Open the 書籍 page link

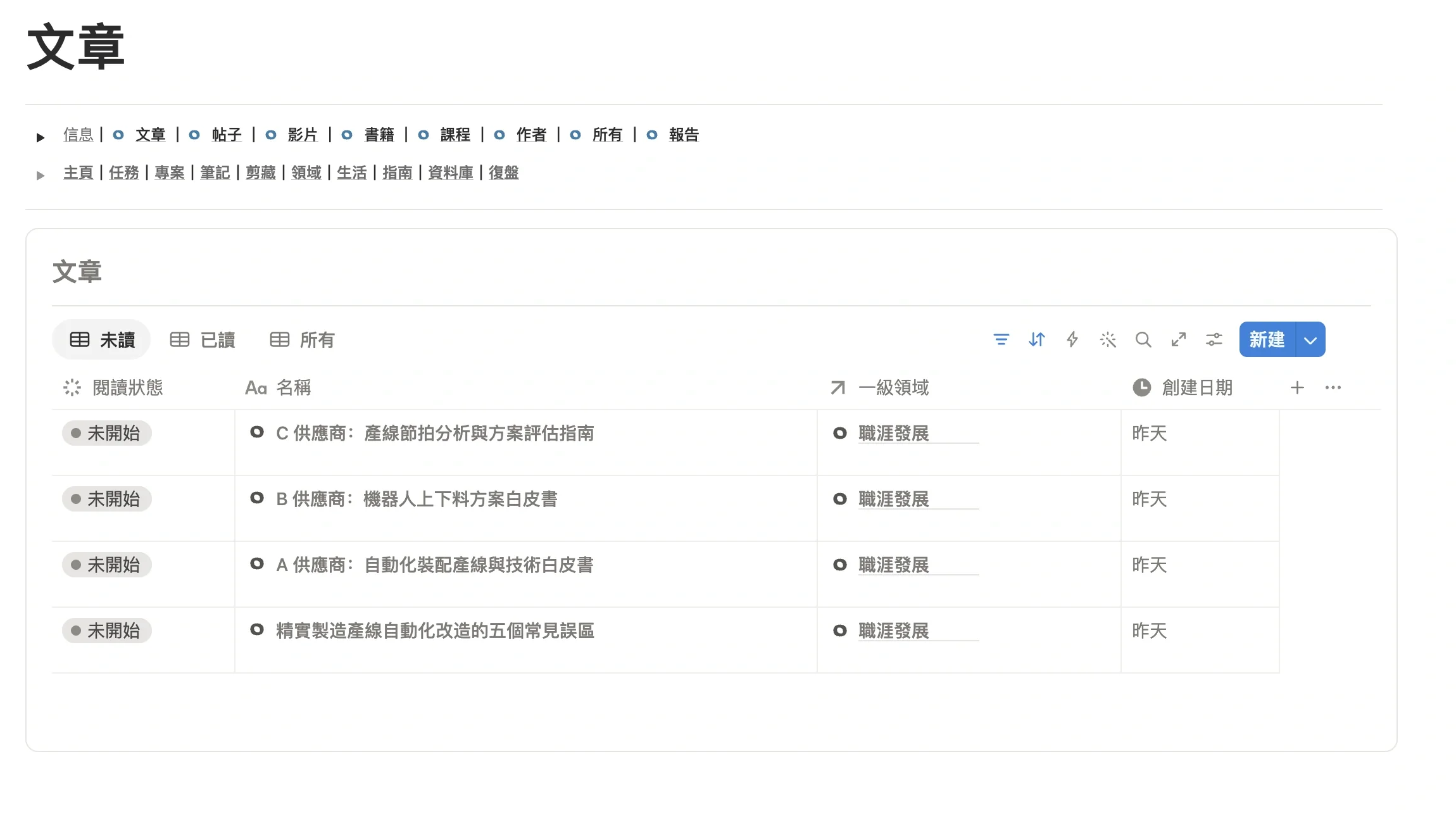point(379,135)
